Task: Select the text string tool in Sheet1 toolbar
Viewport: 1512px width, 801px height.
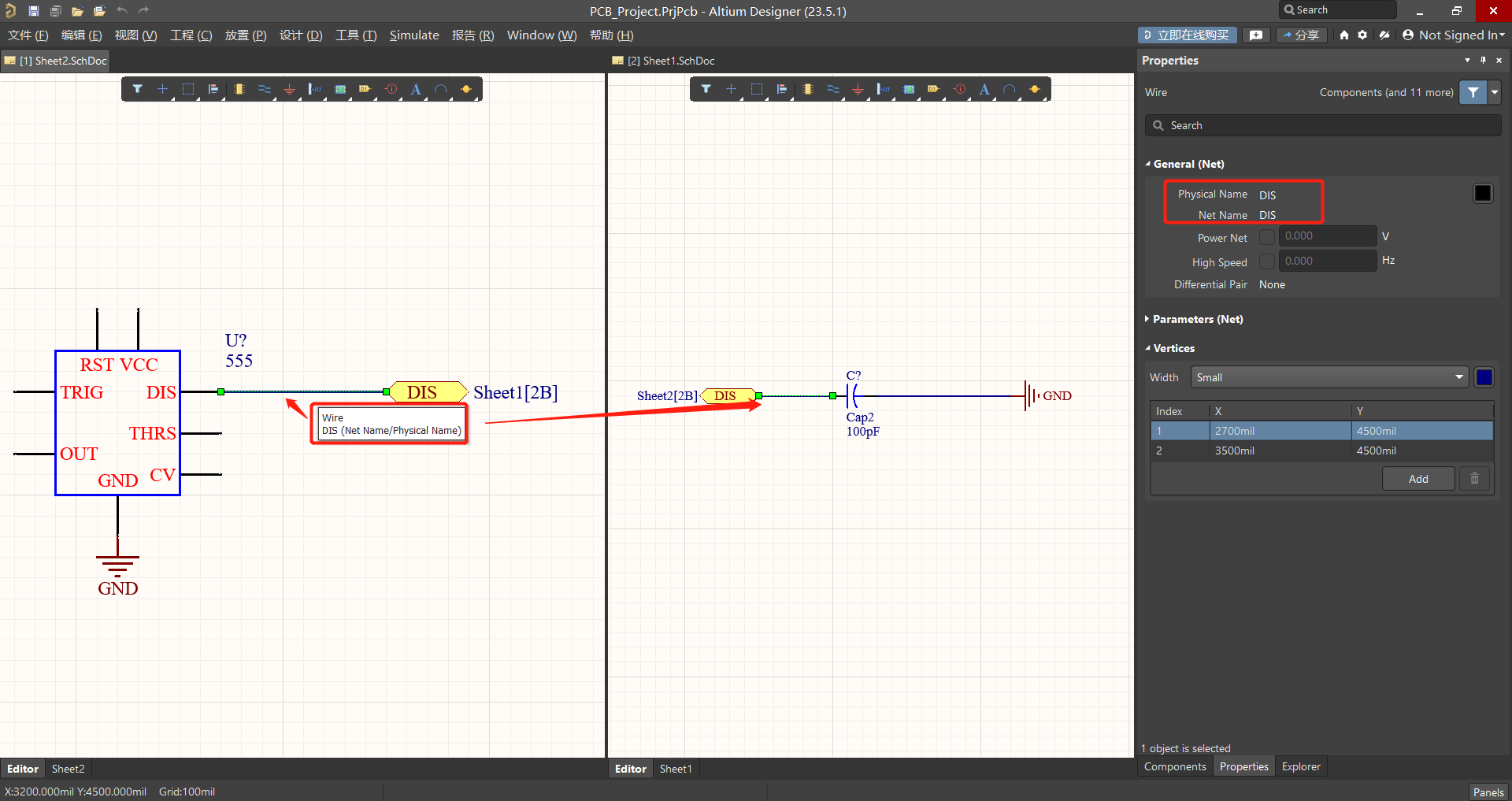Action: click(x=984, y=89)
